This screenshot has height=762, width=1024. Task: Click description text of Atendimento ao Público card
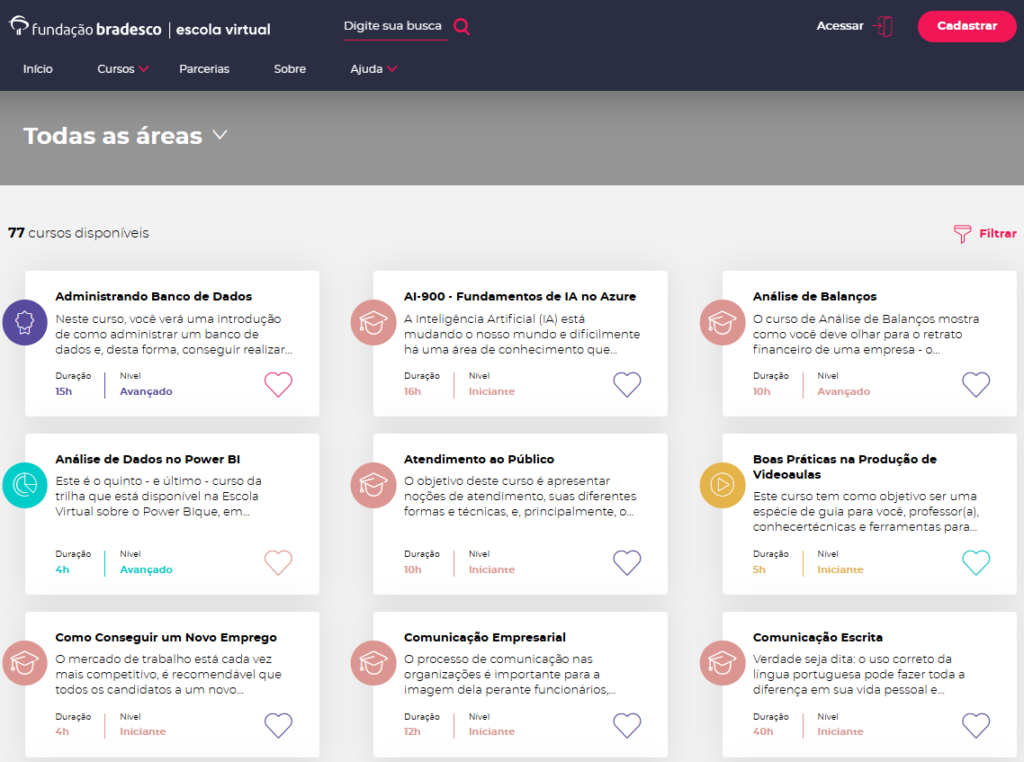pyautogui.click(x=519, y=496)
